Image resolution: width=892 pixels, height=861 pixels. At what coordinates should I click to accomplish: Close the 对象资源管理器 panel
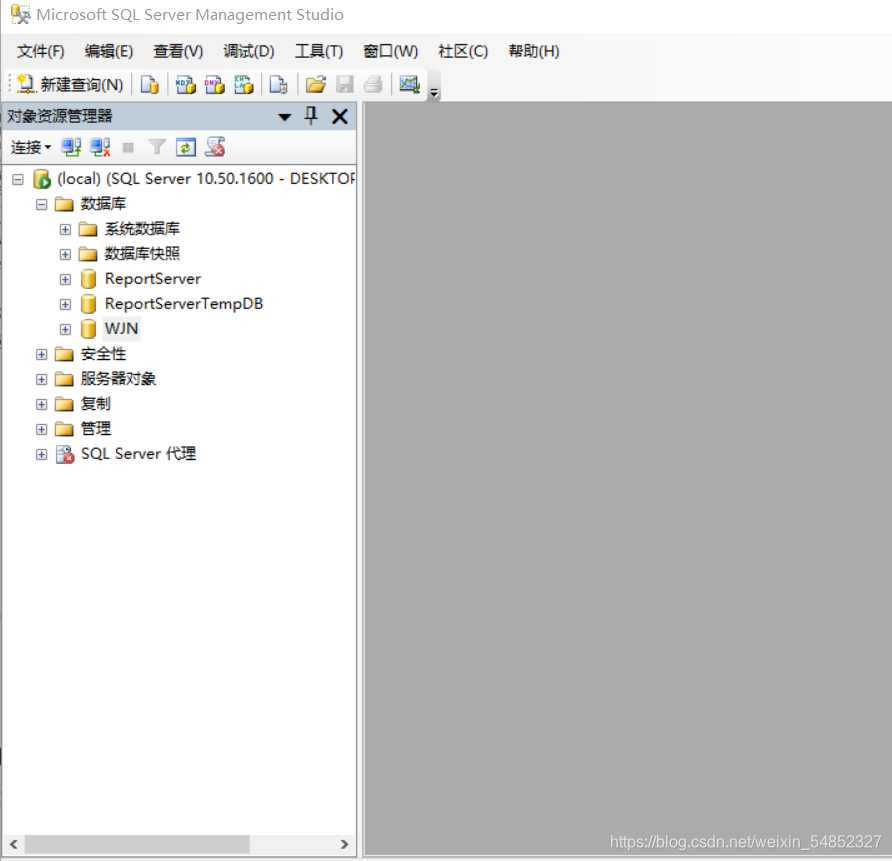click(x=340, y=117)
